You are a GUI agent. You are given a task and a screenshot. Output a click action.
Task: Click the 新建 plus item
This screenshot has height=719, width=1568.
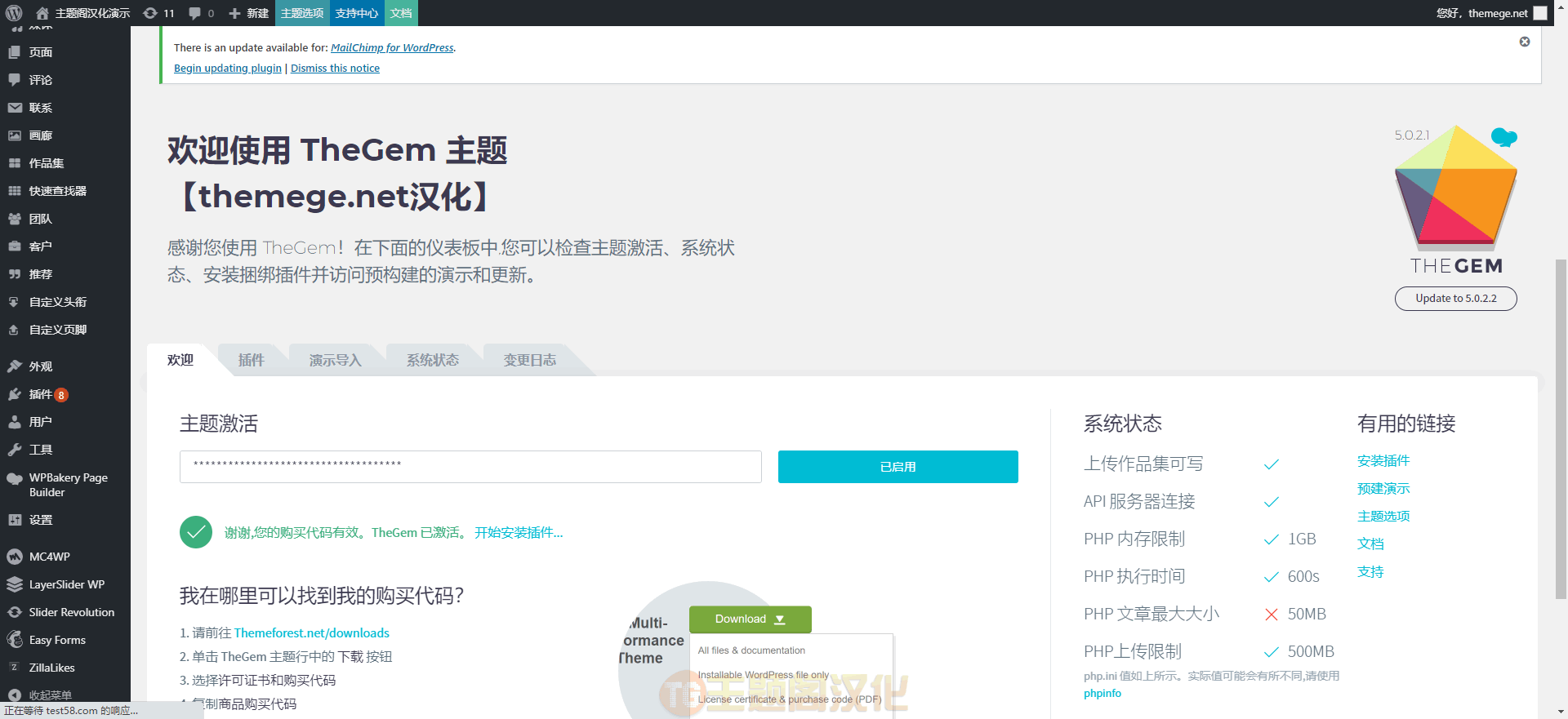248,13
